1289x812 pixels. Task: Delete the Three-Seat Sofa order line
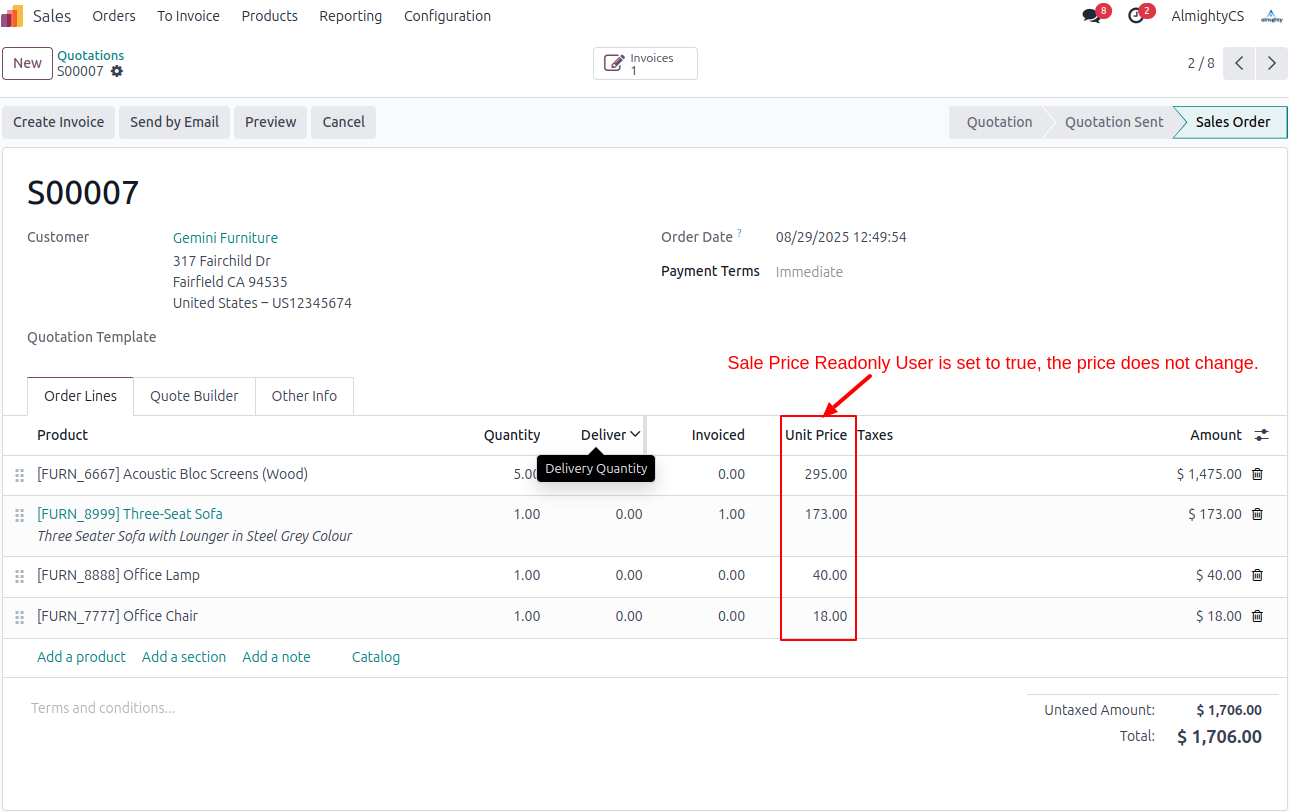pos(1257,514)
